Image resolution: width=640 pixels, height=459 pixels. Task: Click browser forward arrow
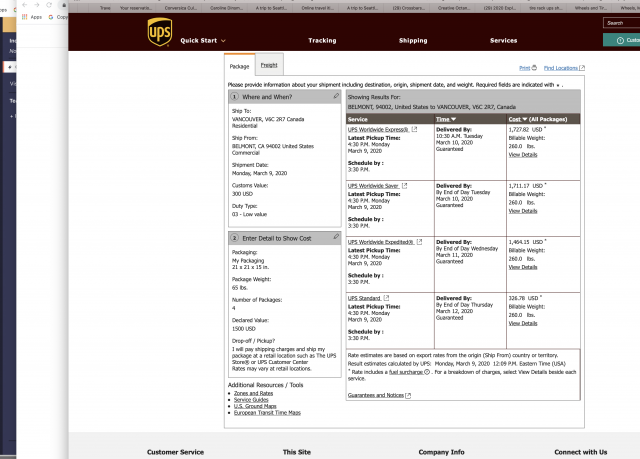37,5
